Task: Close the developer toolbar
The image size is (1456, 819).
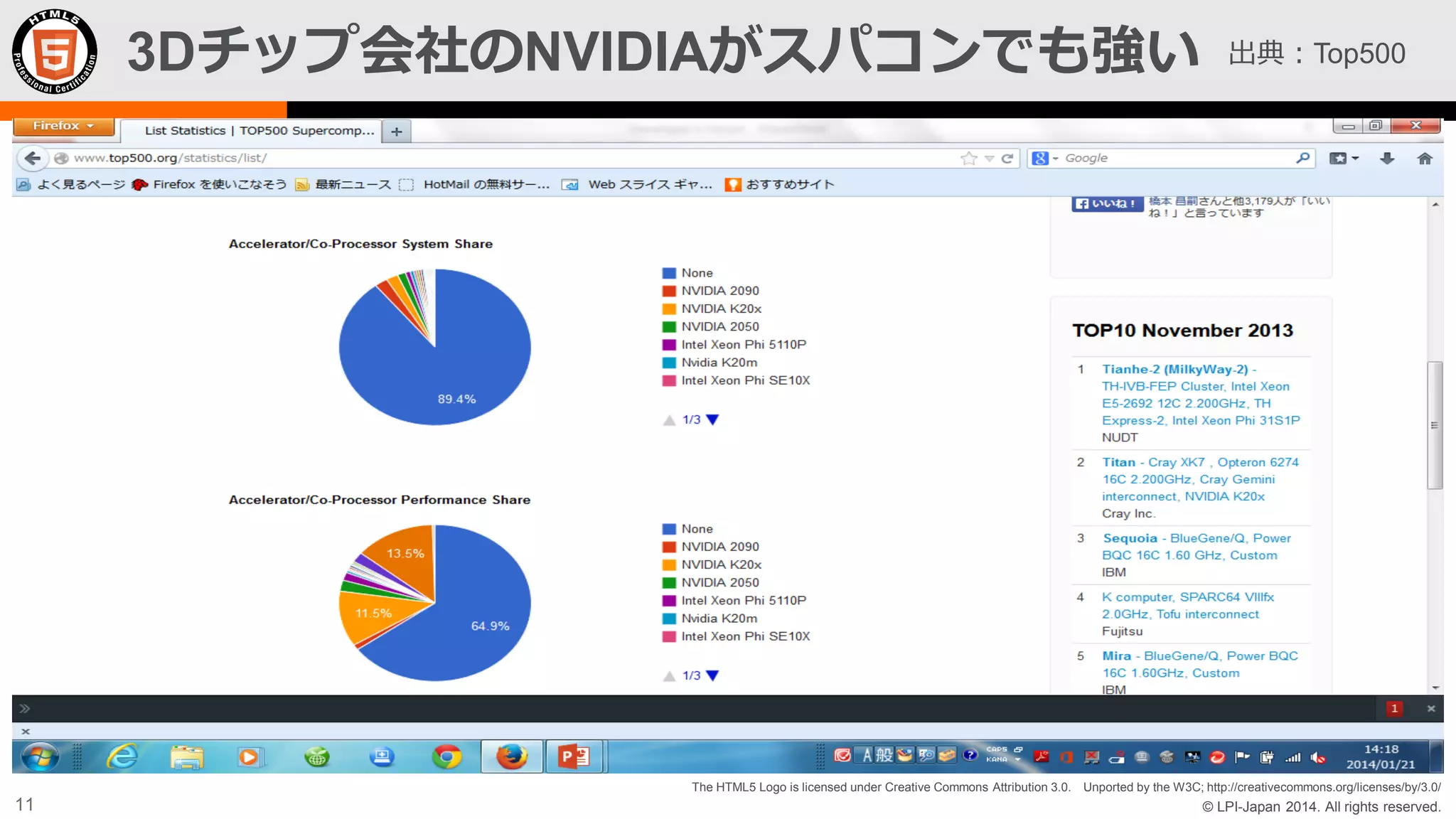Action: pos(1431,708)
